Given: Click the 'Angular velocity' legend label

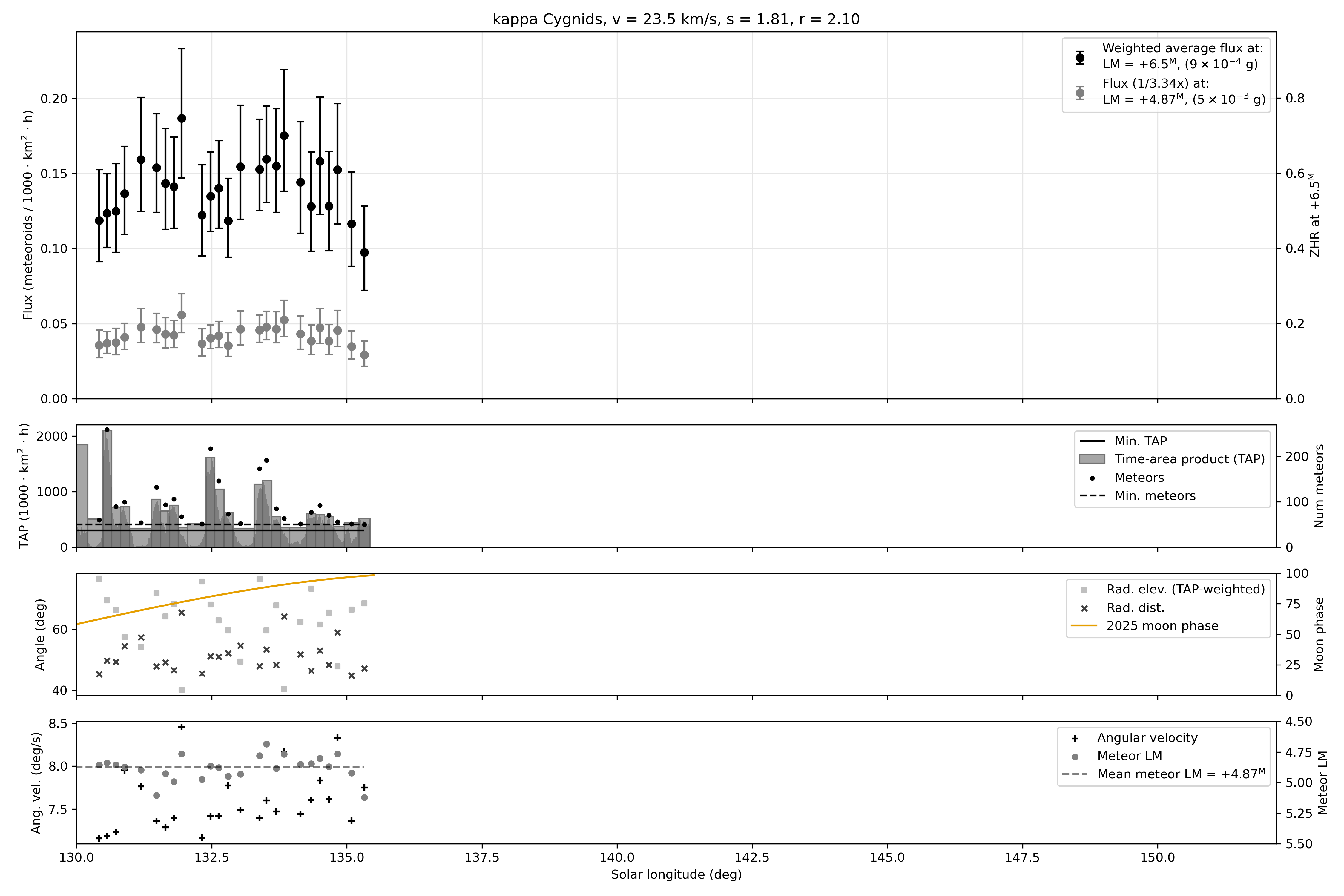Looking at the screenshot, I should click(x=1147, y=738).
